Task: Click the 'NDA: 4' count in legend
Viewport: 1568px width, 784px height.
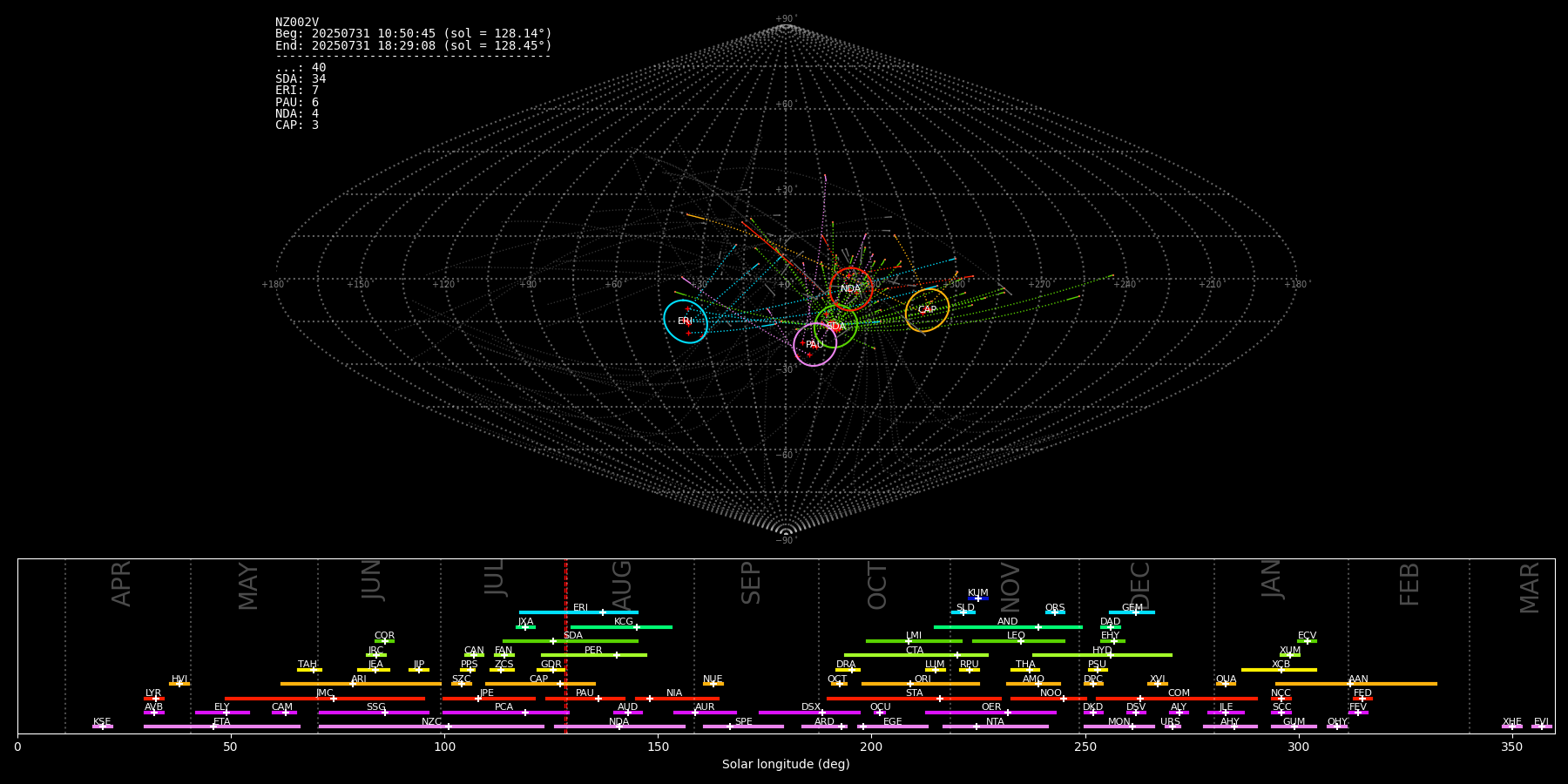Action: click(x=297, y=113)
